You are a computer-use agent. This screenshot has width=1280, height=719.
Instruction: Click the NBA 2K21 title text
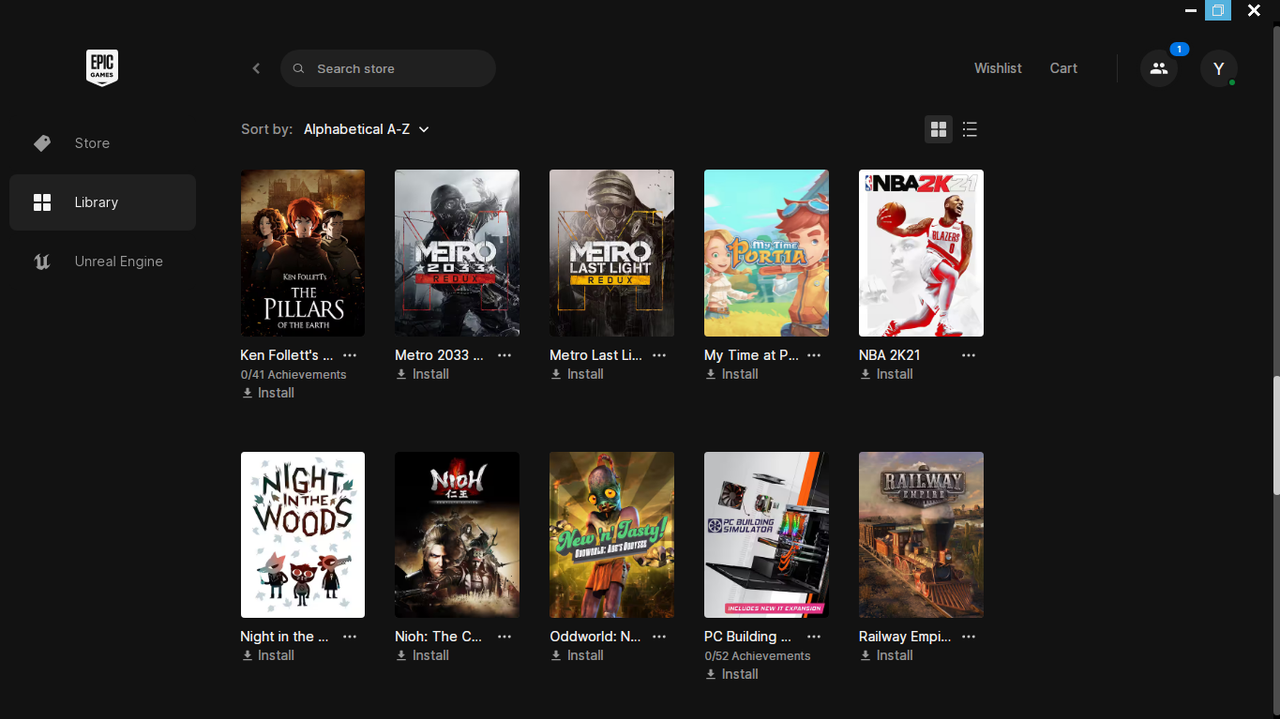(x=889, y=355)
